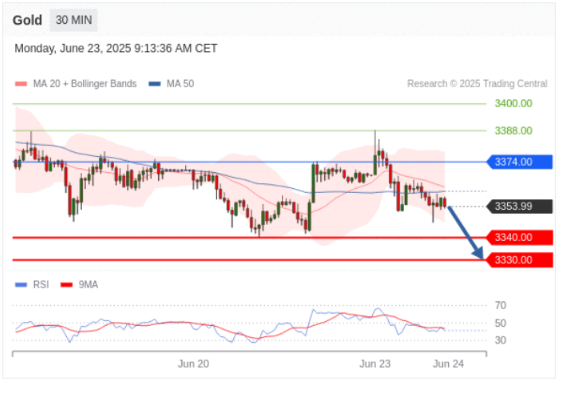
Task: Click the RSI legend swatch
Action: (21, 285)
